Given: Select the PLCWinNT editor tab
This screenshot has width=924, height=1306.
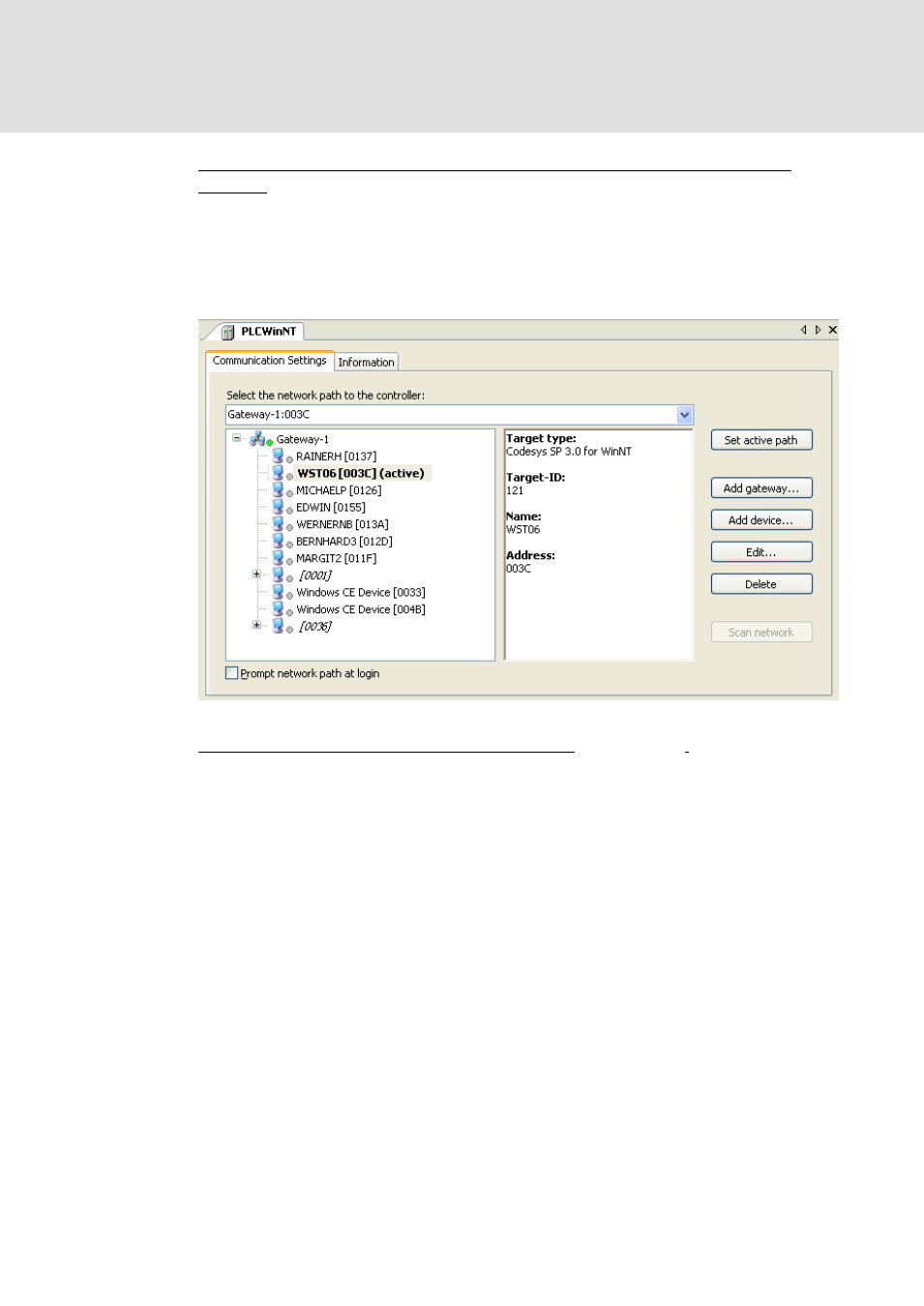Looking at the screenshot, I should [260, 331].
